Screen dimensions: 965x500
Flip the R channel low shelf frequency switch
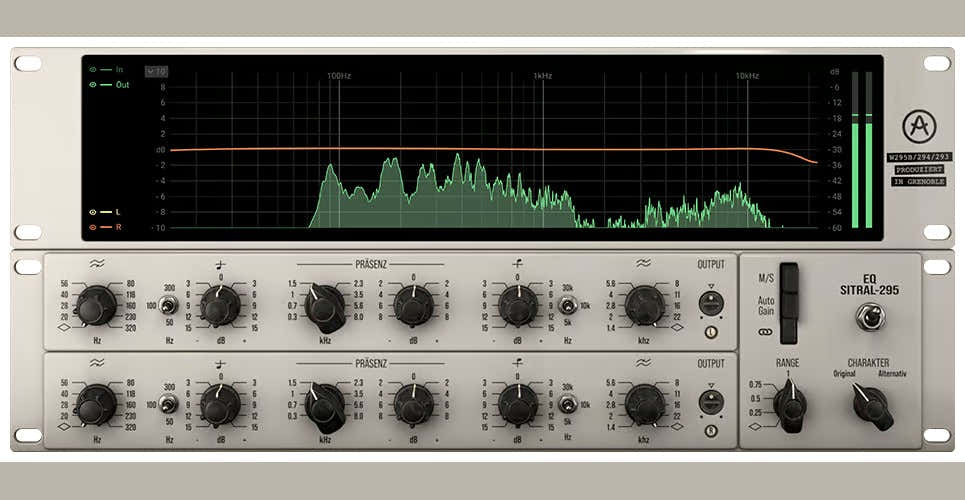tap(168, 404)
